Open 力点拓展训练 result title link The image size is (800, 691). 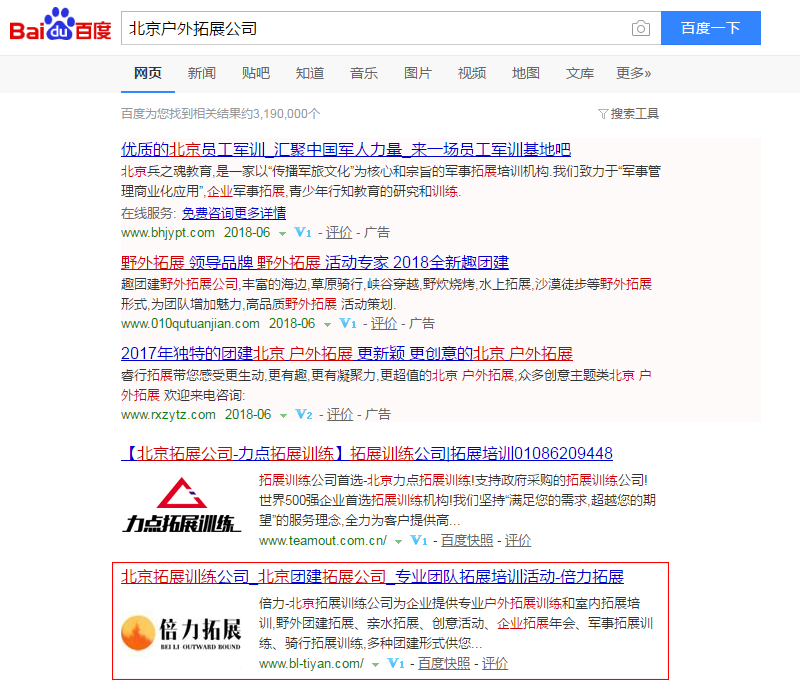[367, 453]
